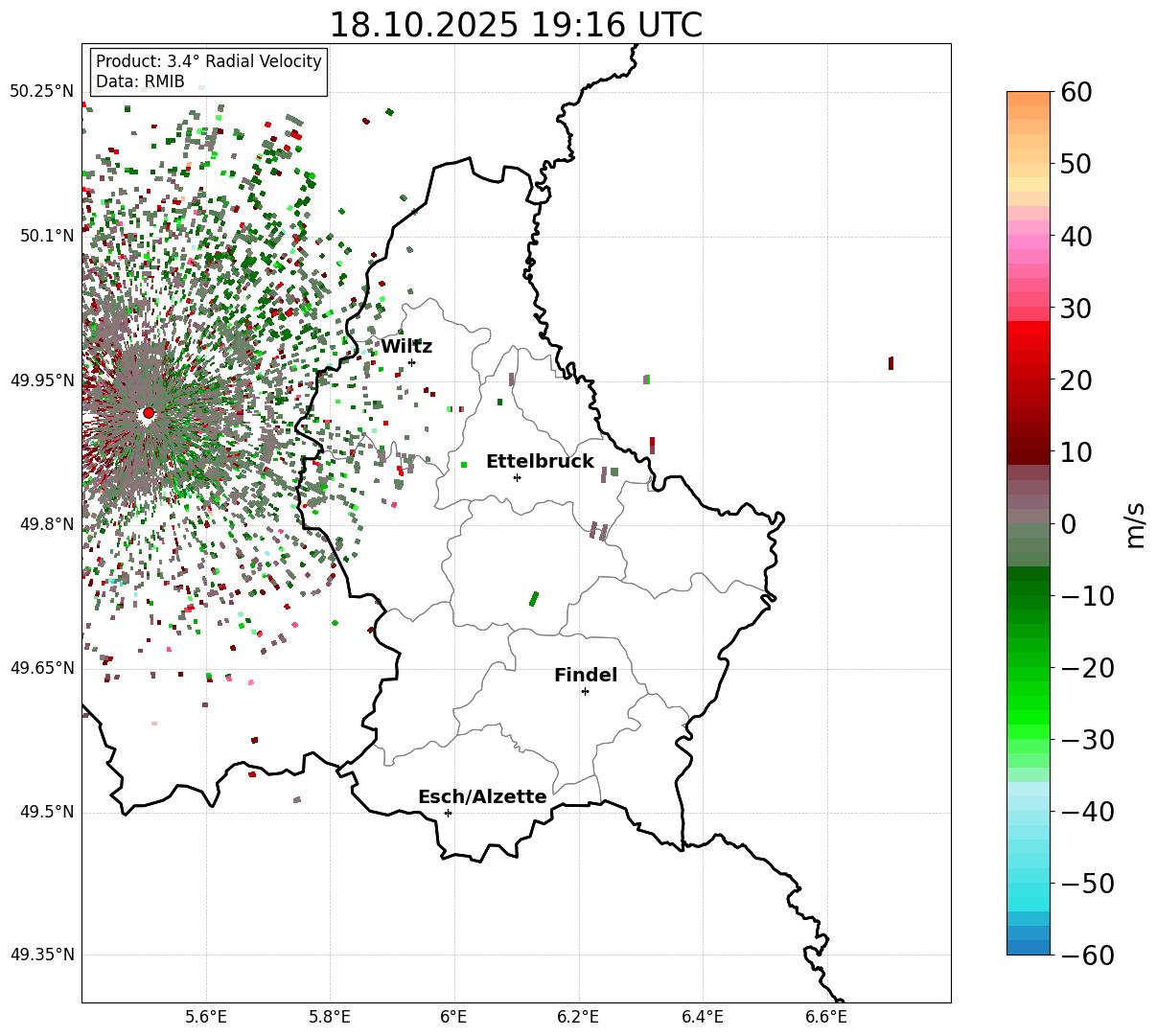Click the cross marker below Esch/Alzette
Screen dimensions: 1157x1036
click(x=448, y=813)
